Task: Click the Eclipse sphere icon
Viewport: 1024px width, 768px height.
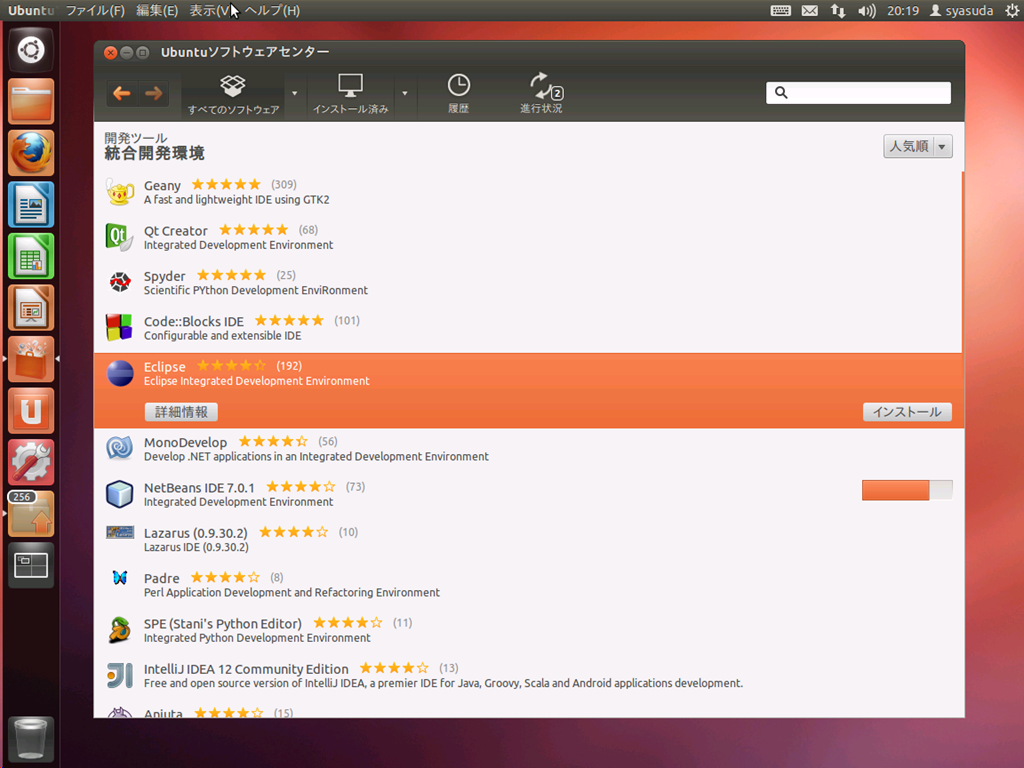Action: (x=120, y=373)
